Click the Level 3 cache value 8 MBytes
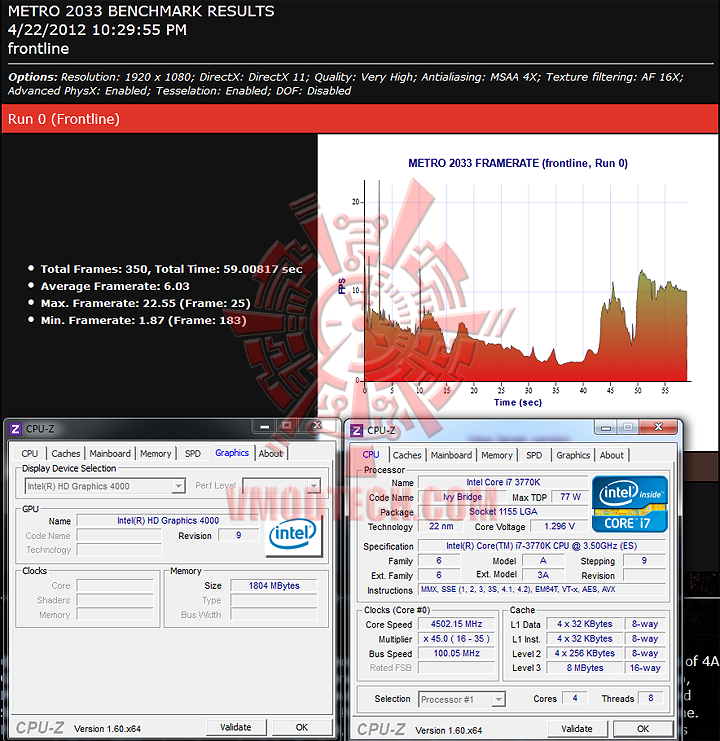 pos(584,668)
